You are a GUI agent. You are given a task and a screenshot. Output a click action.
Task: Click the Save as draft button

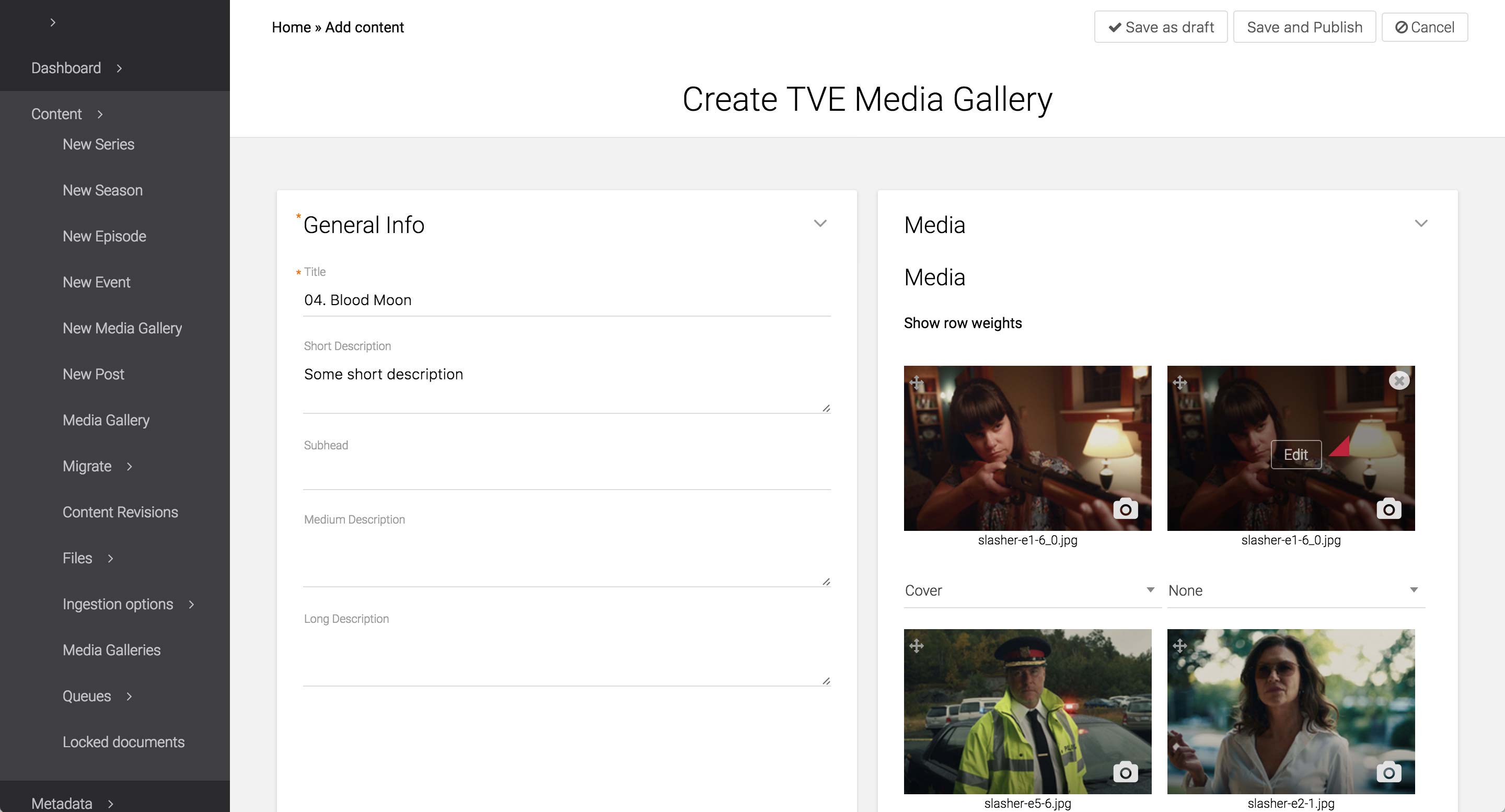[1160, 27]
